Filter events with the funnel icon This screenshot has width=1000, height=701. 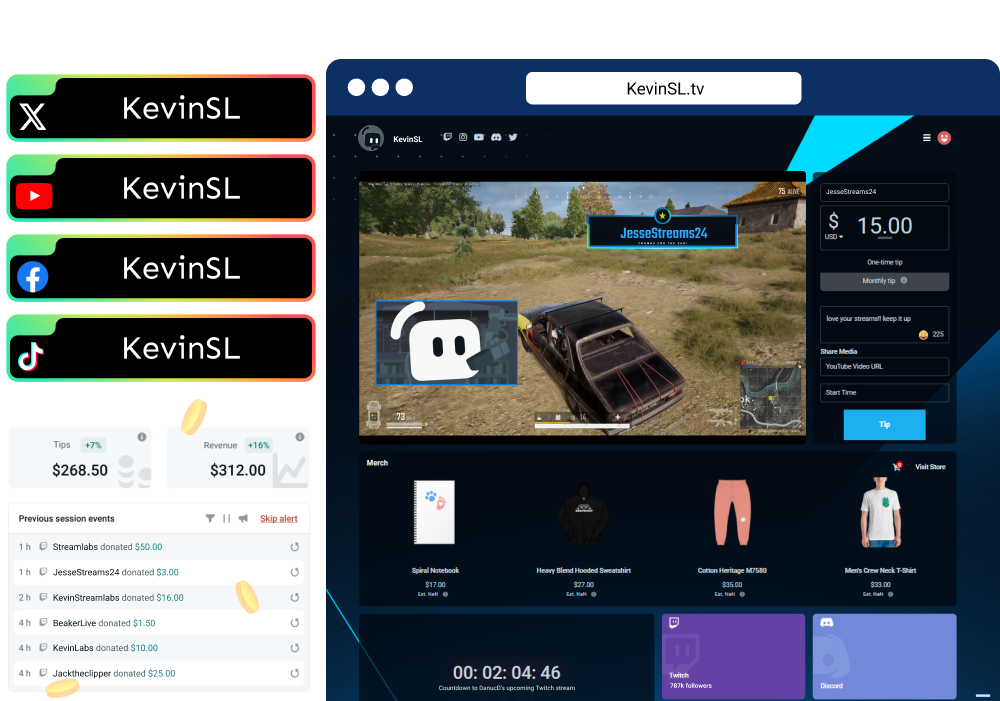coord(210,519)
